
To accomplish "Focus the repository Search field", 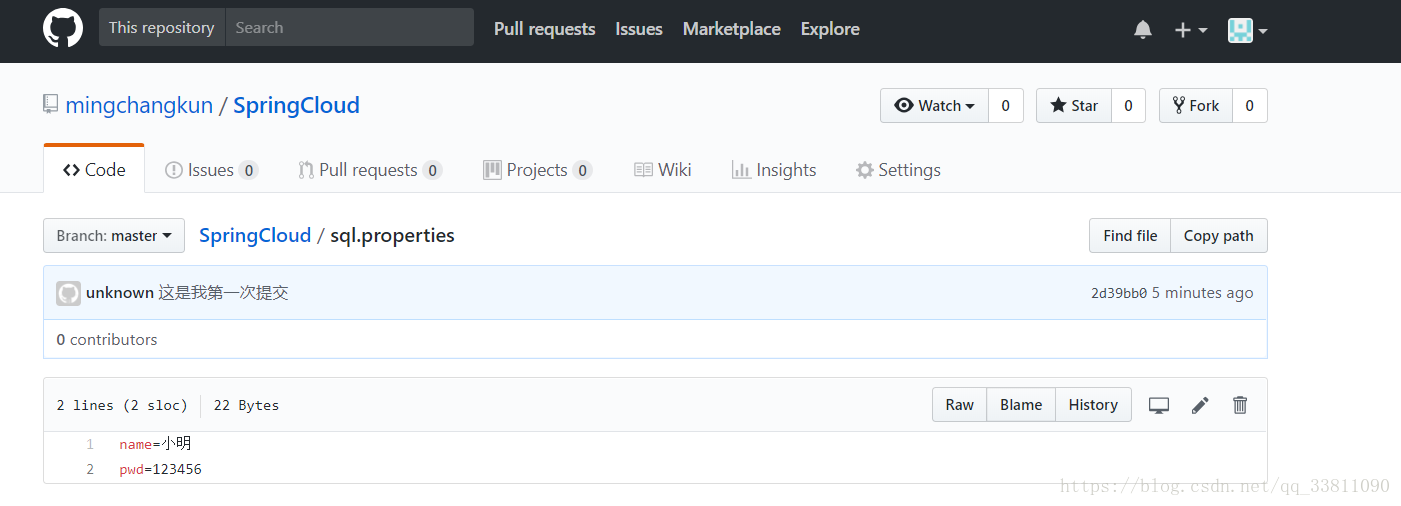I will pos(349,28).
